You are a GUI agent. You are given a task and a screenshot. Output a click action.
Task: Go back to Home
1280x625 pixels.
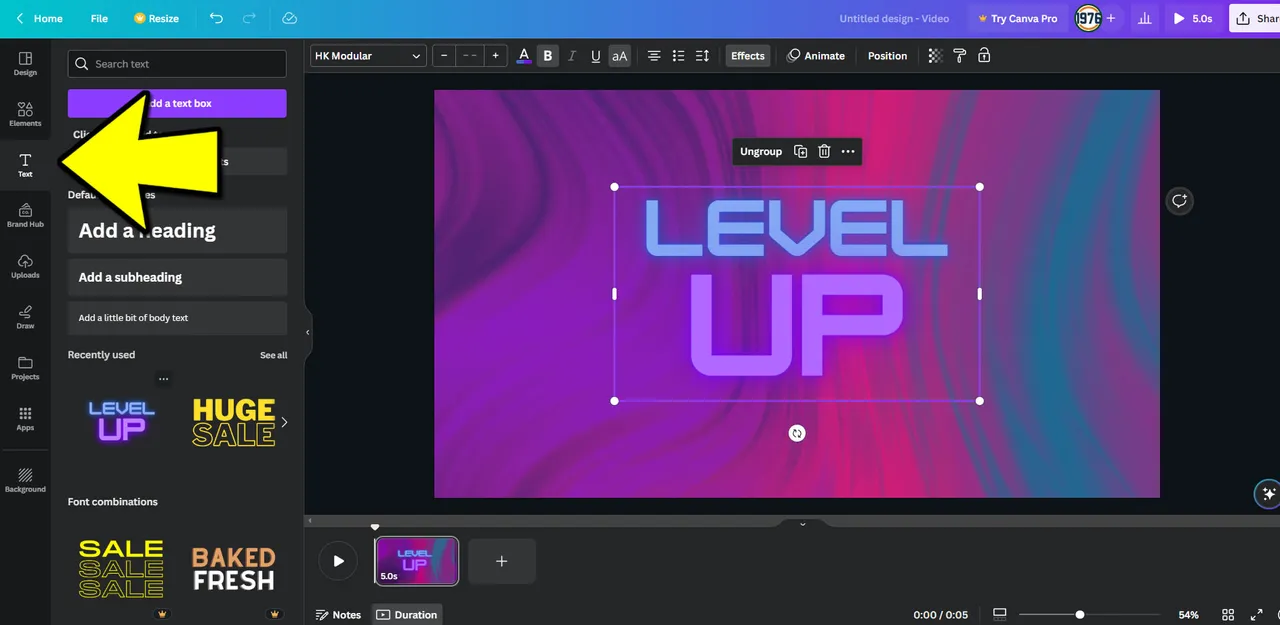point(39,18)
